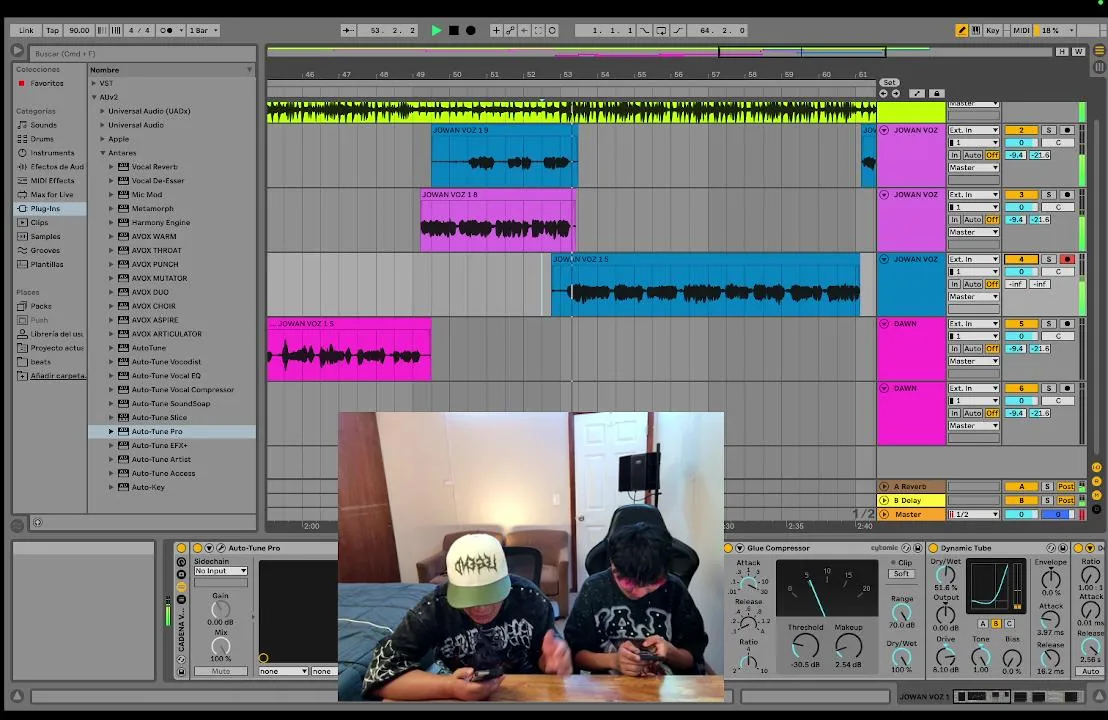1108x720 pixels.
Task: Expand Universal Audio (UADx) folder
Action: pyautogui.click(x=102, y=111)
